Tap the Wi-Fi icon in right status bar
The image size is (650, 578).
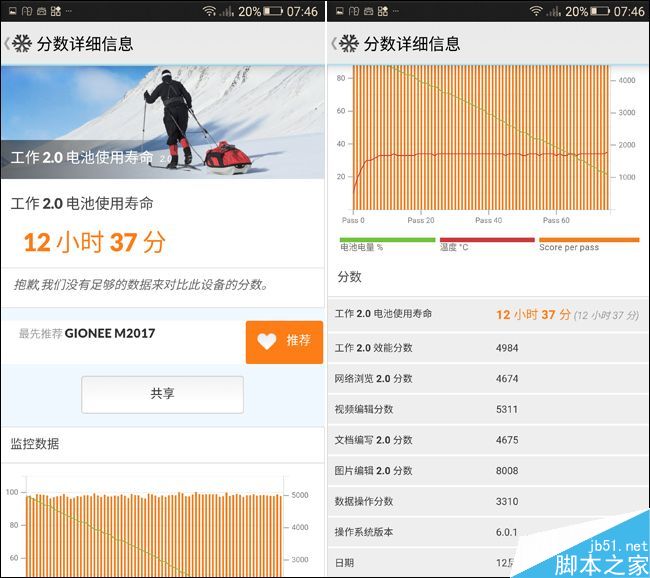536,11
